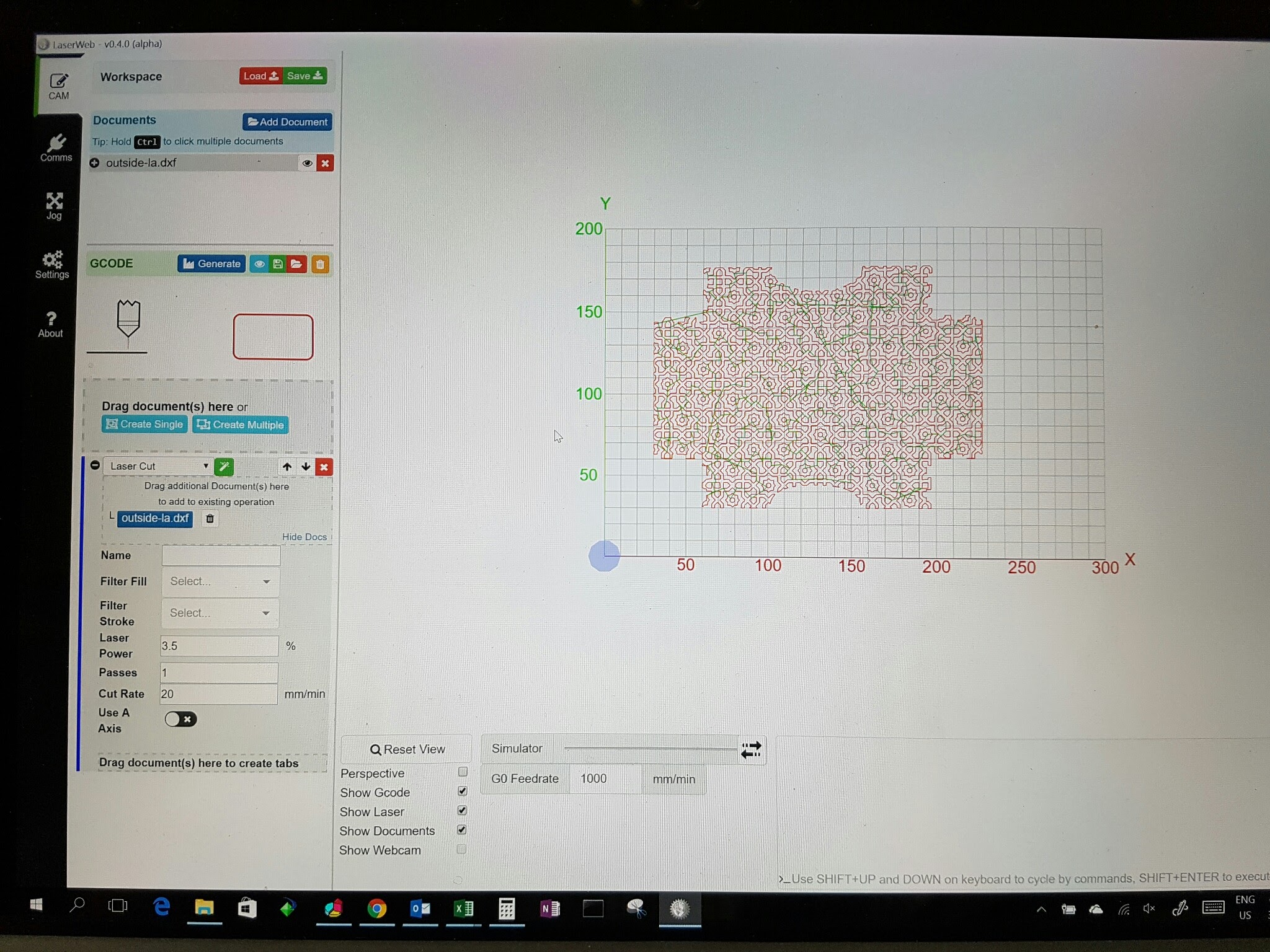Save gcode with the green disk icon
Viewport: 1270px width, 952px height.
(x=278, y=264)
